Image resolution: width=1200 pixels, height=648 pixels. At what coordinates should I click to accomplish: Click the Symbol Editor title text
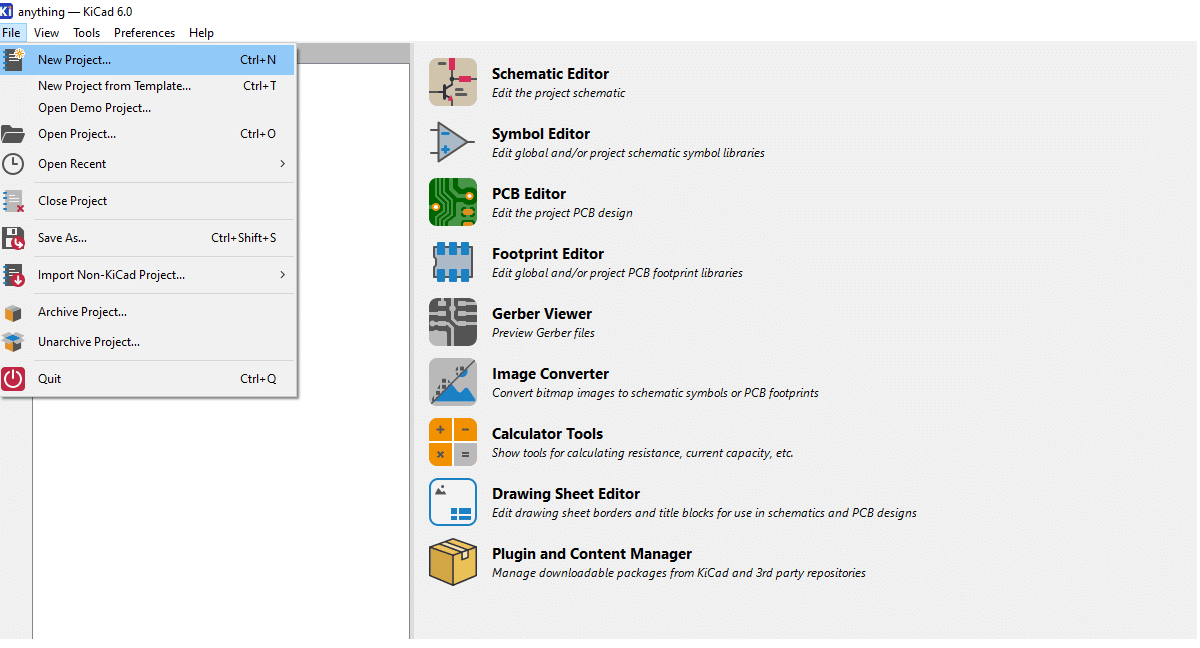(x=541, y=134)
